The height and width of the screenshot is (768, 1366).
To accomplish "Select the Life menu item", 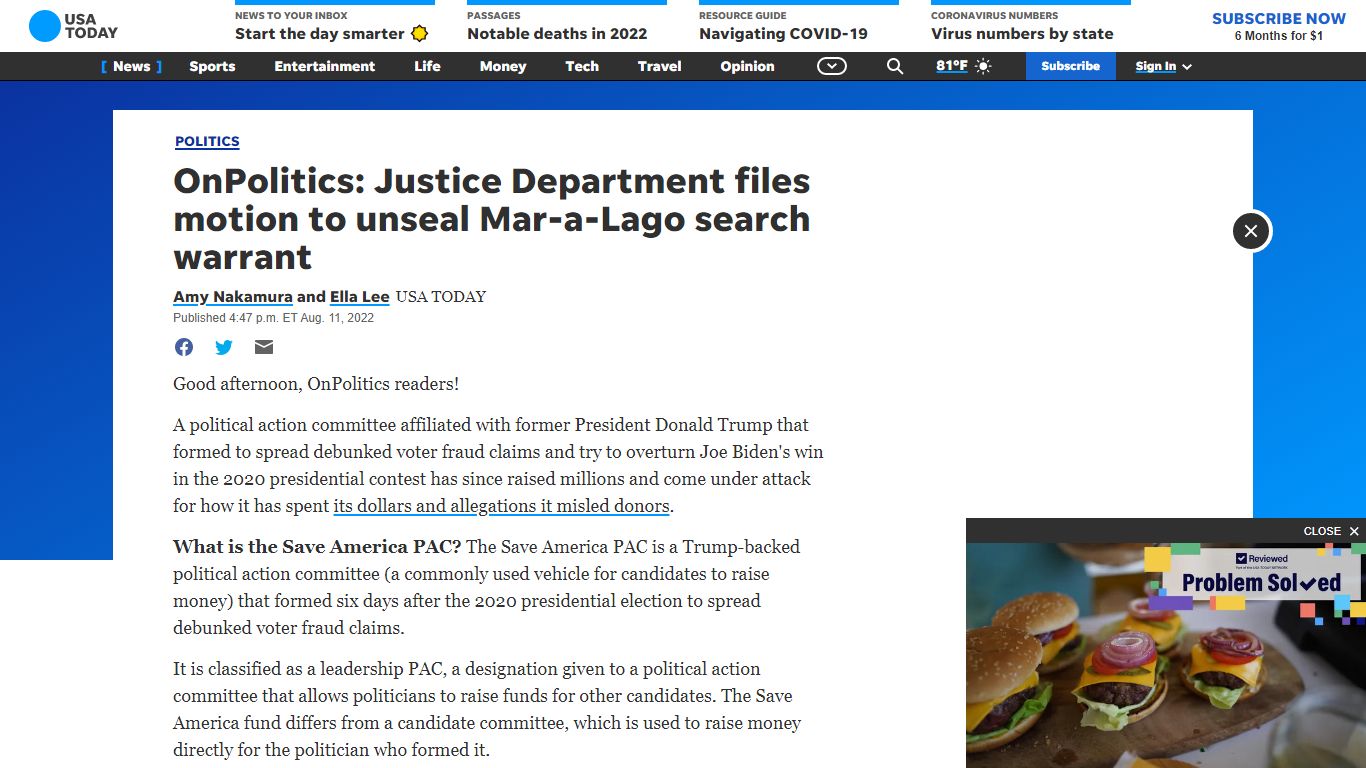I will coord(427,66).
